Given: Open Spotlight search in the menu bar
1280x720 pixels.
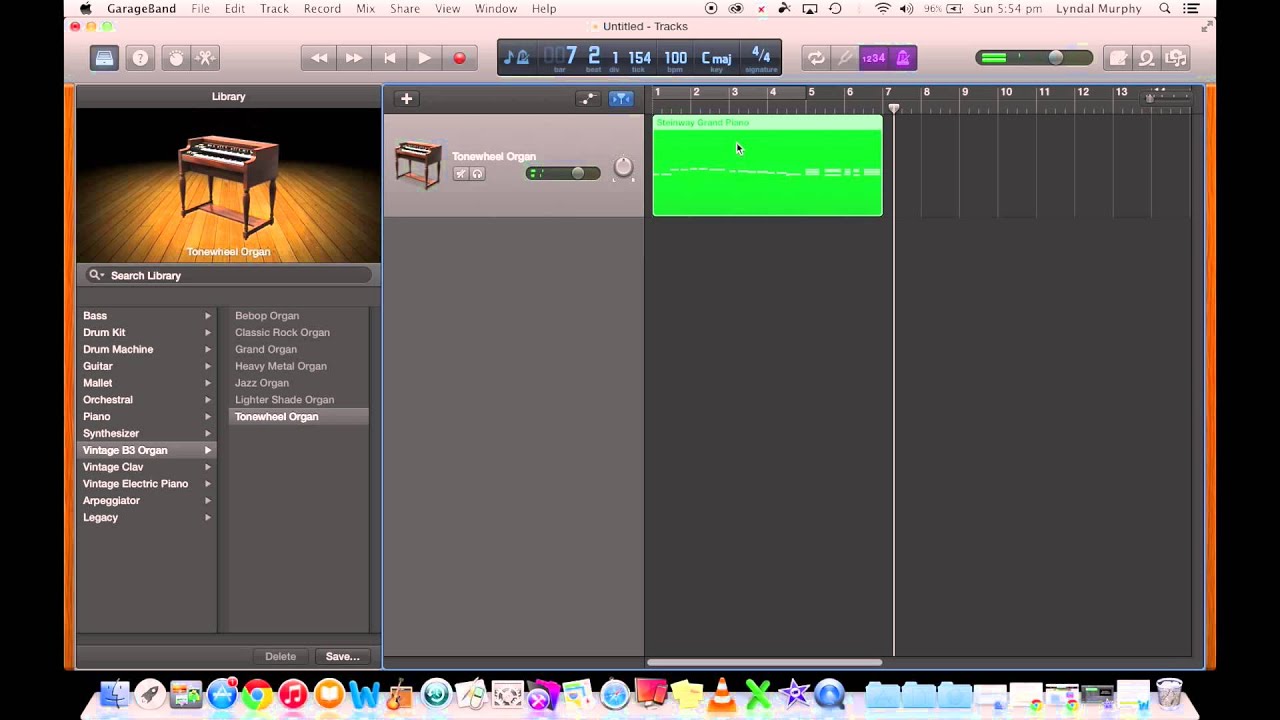Looking at the screenshot, I should point(1165,9).
